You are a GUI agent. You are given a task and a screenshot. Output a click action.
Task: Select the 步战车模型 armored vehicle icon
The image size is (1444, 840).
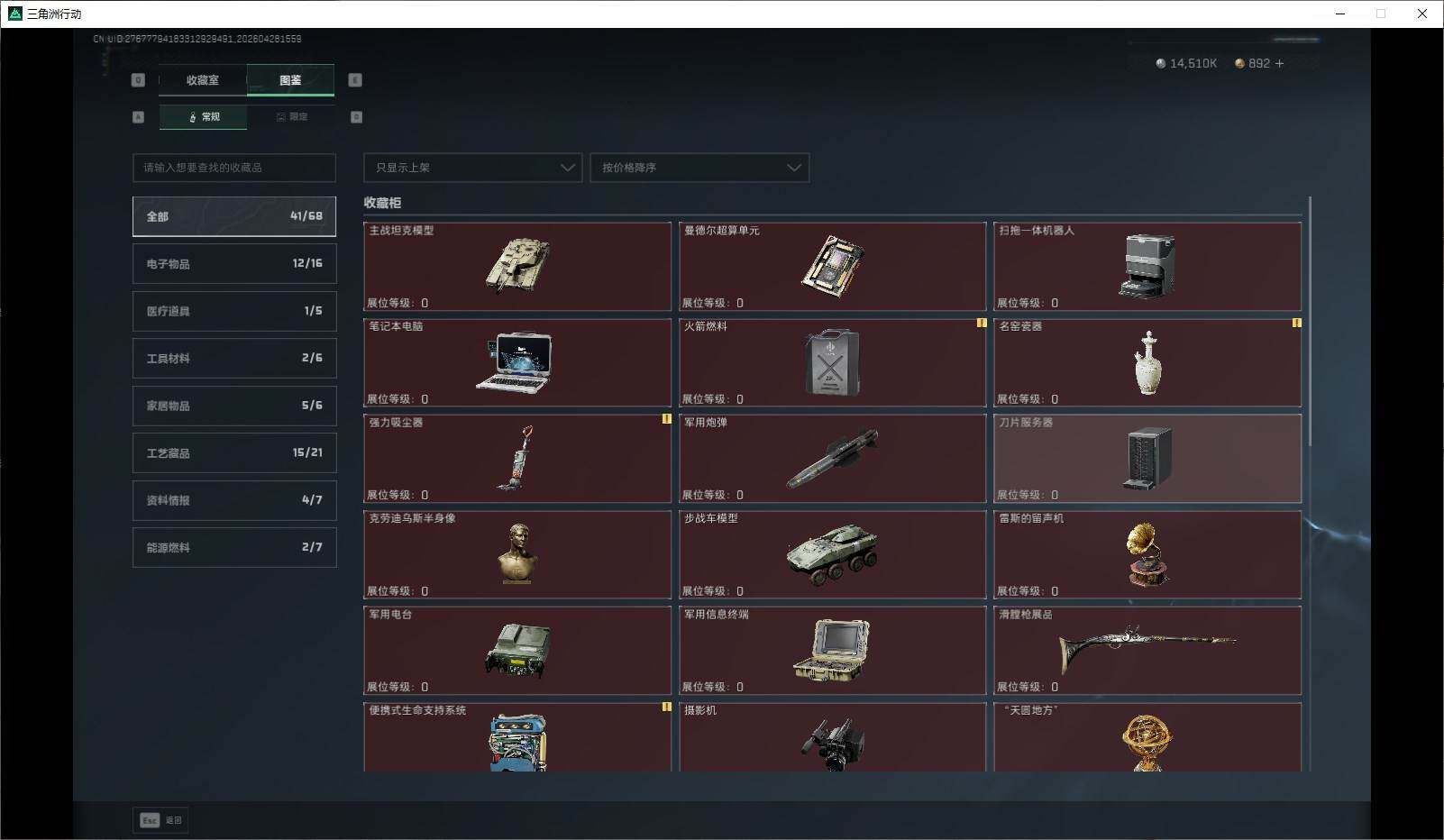(831, 554)
